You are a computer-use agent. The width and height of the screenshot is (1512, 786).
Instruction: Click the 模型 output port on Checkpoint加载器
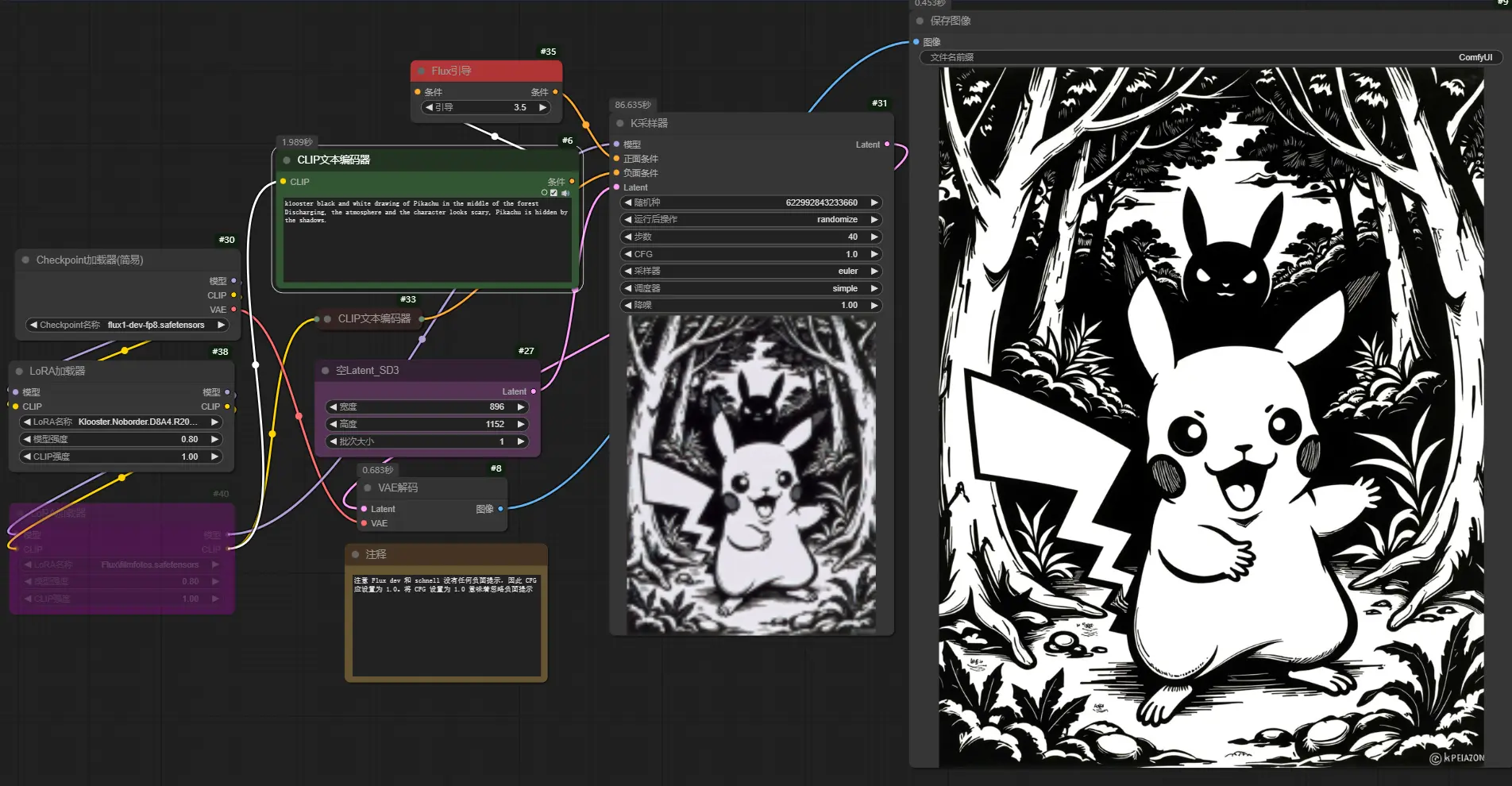pyautogui.click(x=233, y=281)
